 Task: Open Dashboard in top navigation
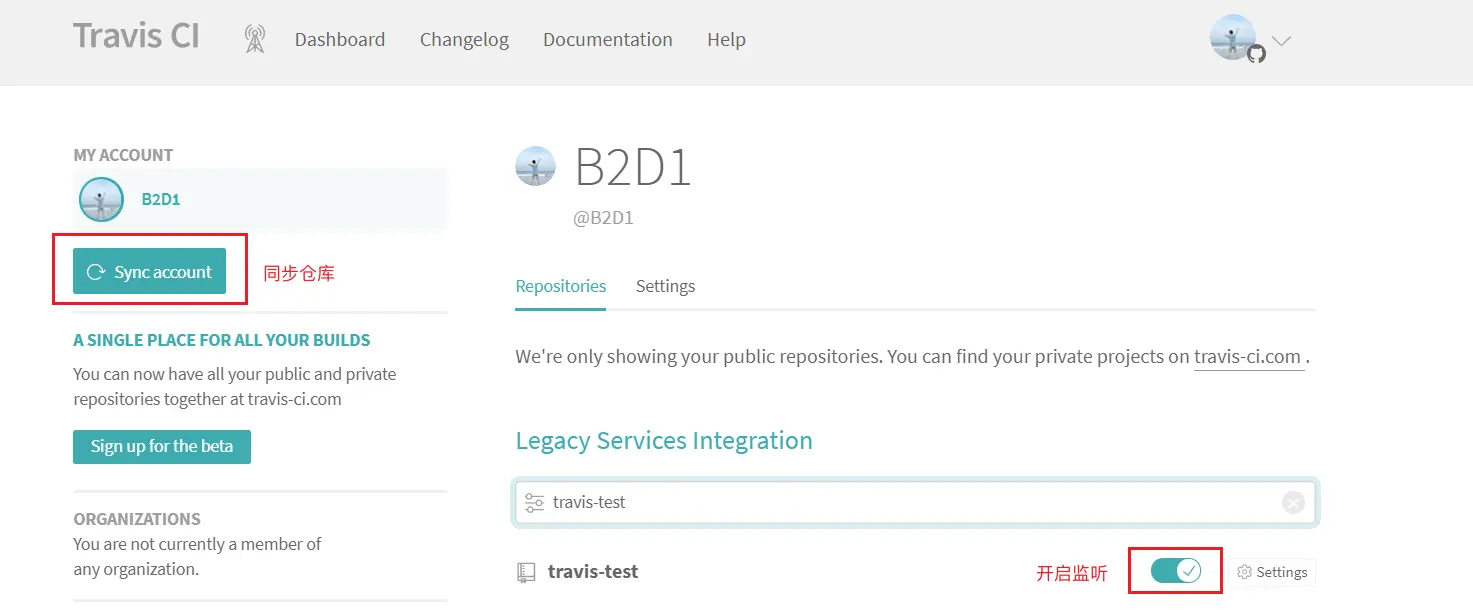340,40
